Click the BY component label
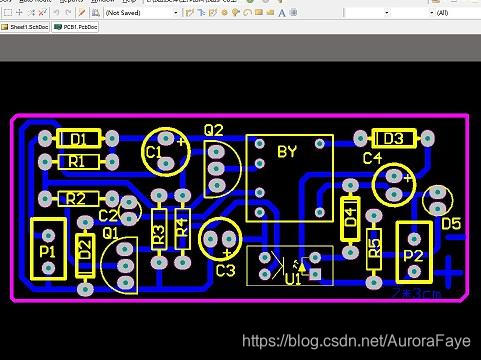481x360 pixels. 287,152
